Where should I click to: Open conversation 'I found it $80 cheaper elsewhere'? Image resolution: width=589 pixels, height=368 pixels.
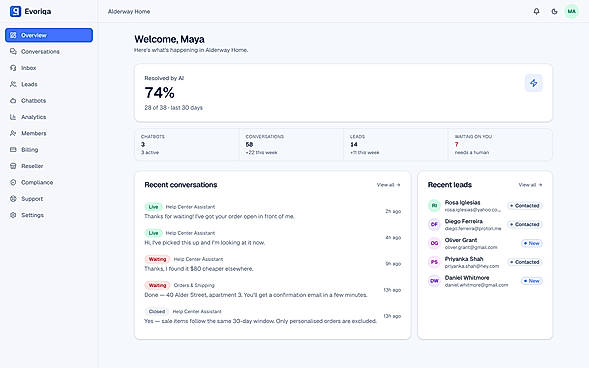point(273,264)
